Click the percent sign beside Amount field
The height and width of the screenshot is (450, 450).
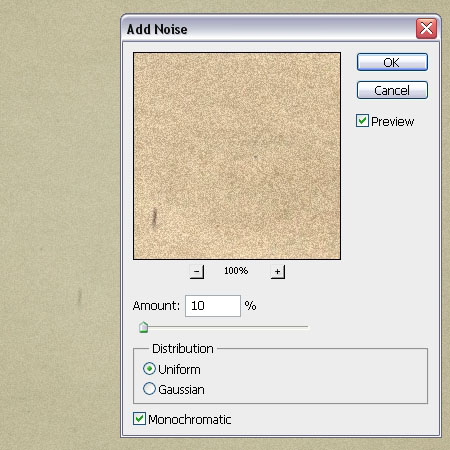(x=250, y=305)
